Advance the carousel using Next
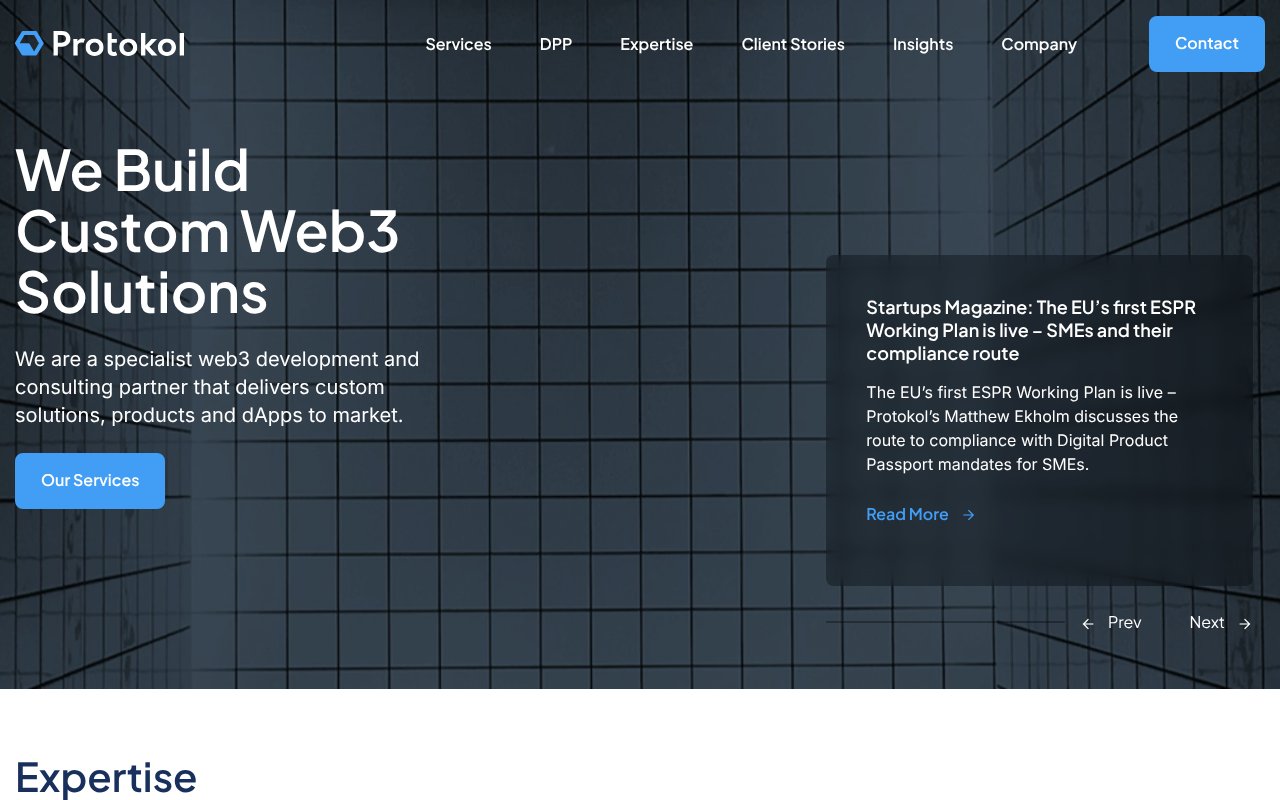The width and height of the screenshot is (1280, 800). click(x=1207, y=622)
